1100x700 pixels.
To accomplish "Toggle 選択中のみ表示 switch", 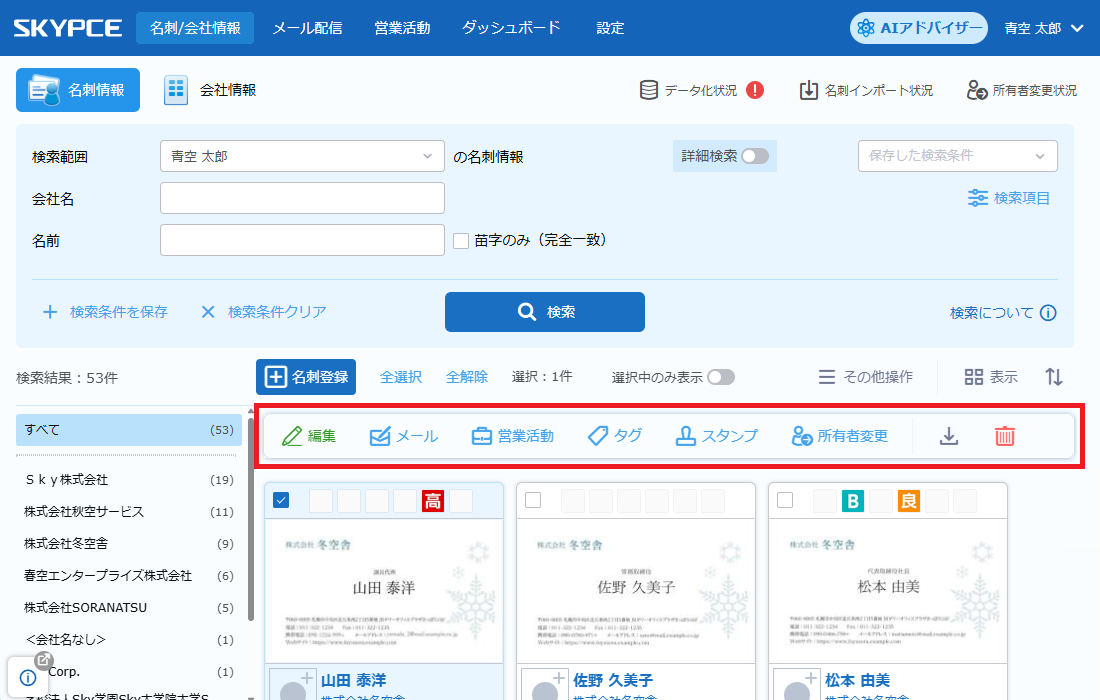I will [720, 377].
